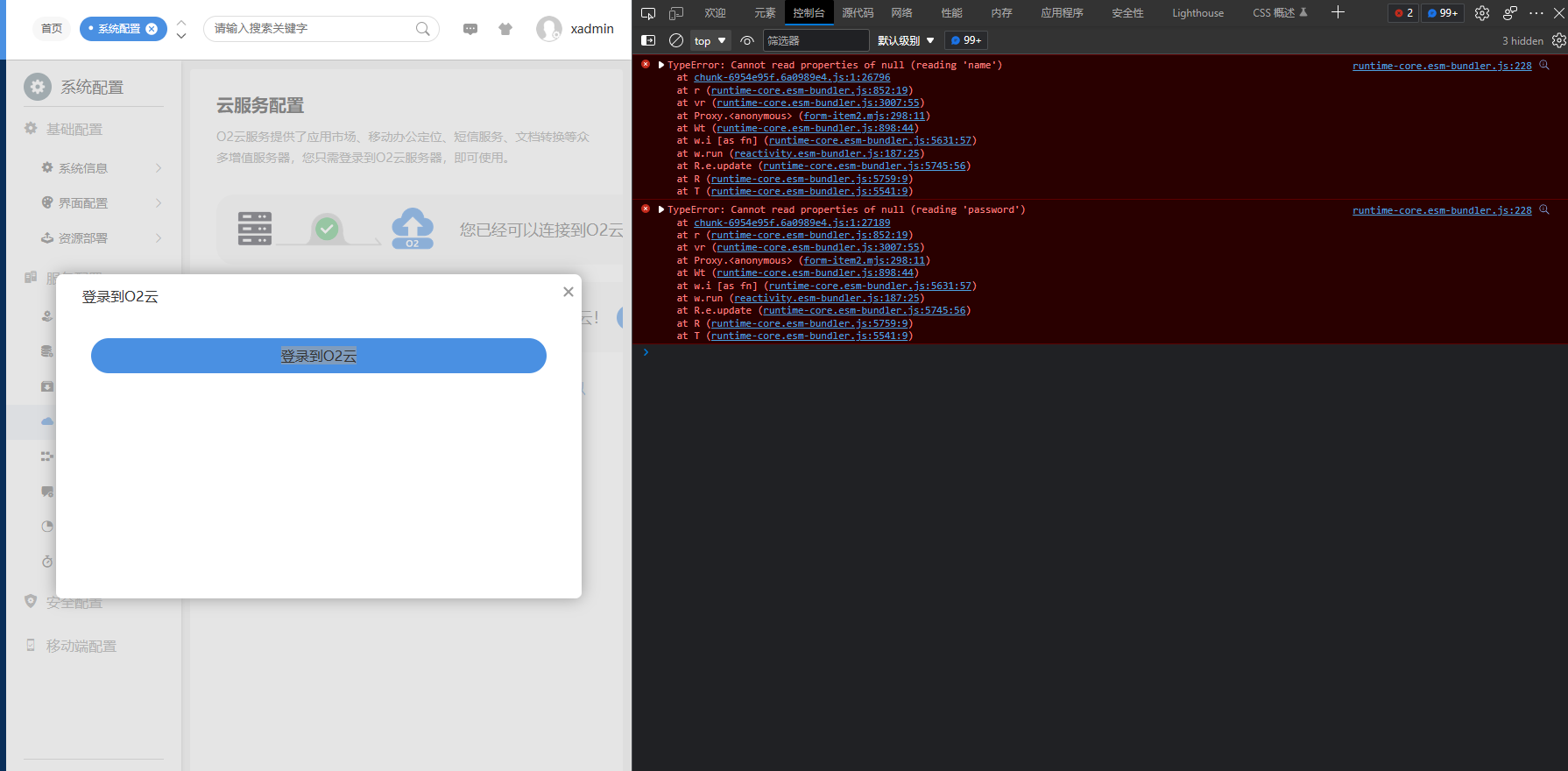Click the stopwatch icon in the sidebar
This screenshot has width=1568, height=771.
[47, 562]
